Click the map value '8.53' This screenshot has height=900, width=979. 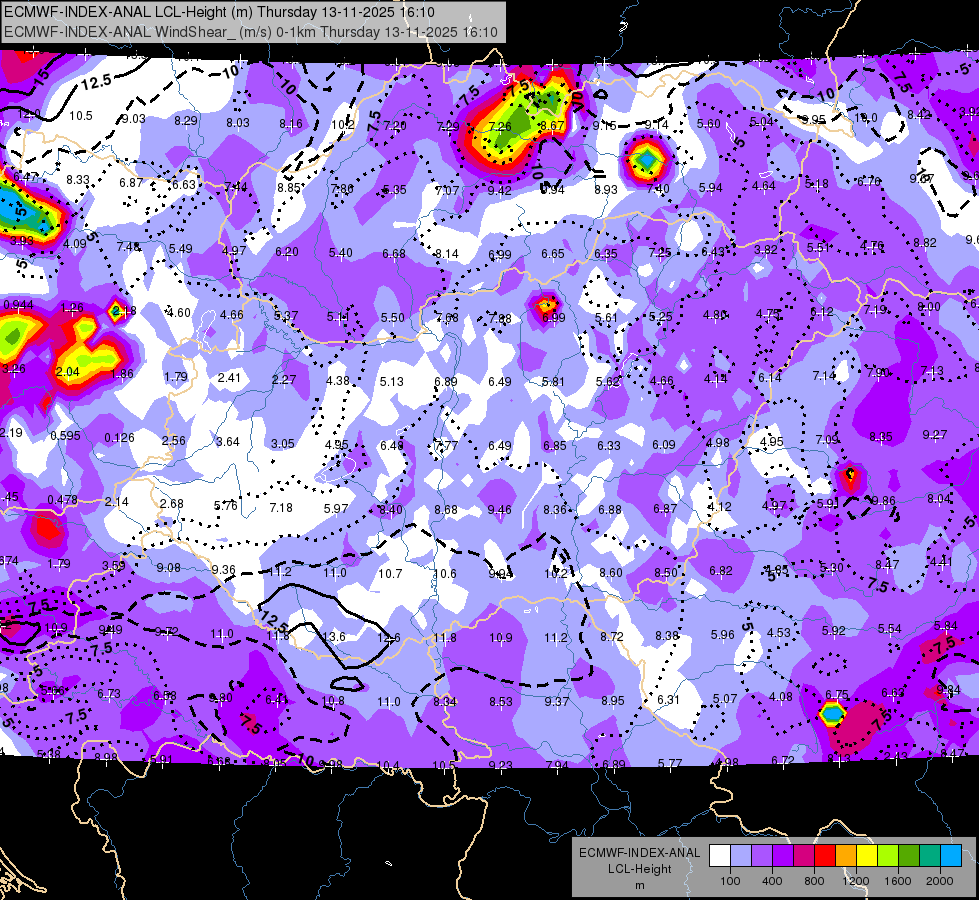[501, 702]
